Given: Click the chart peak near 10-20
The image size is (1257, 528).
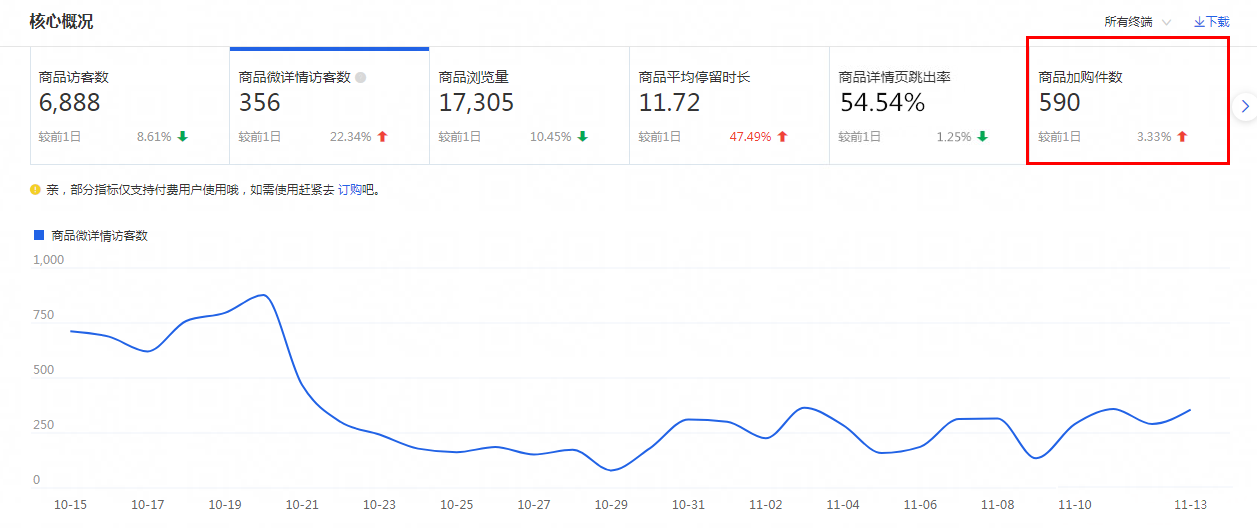Looking at the screenshot, I should tap(261, 295).
